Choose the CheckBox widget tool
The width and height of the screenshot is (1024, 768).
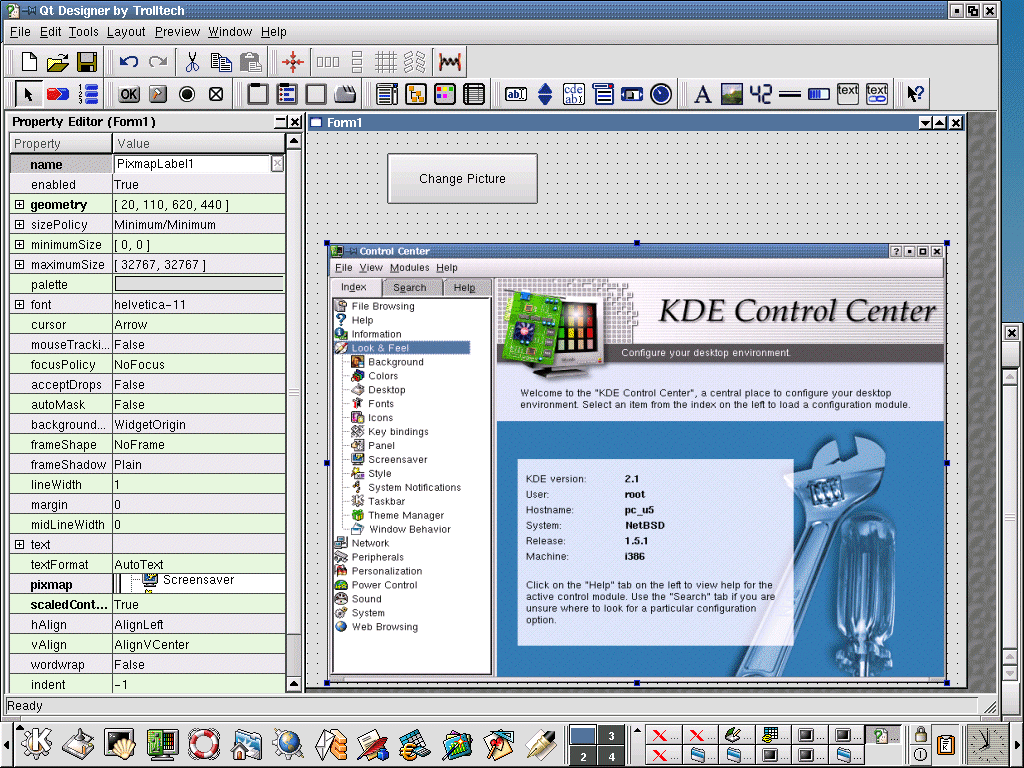tap(216, 94)
